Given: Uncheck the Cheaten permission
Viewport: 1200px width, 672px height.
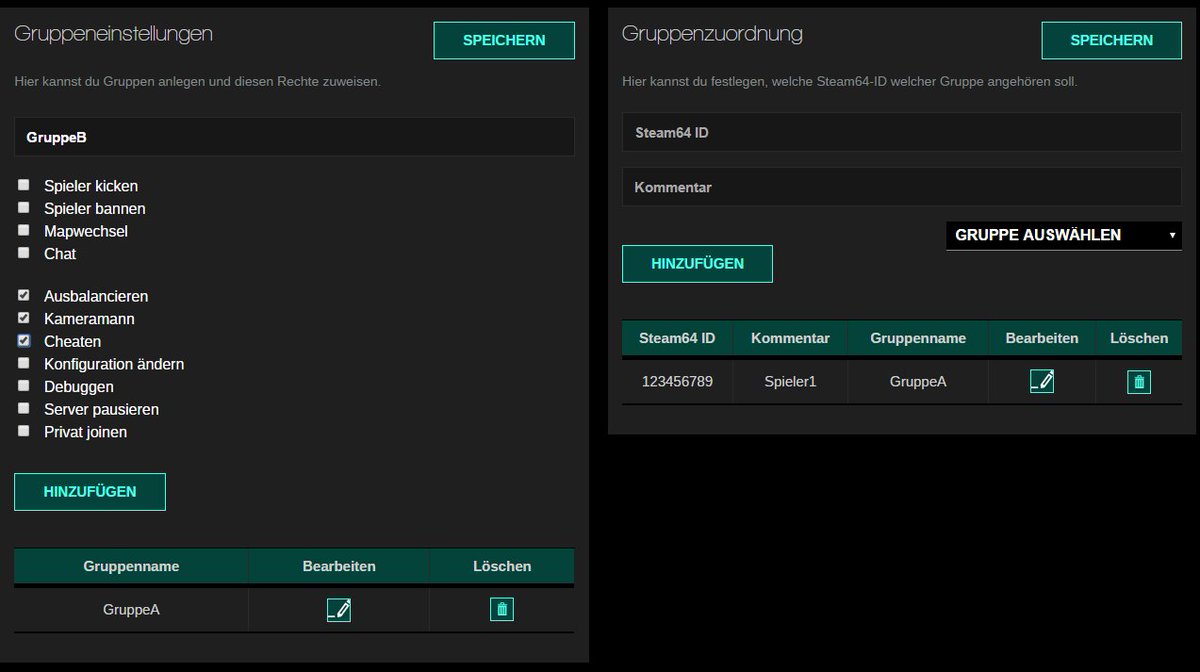Looking at the screenshot, I should [23, 340].
